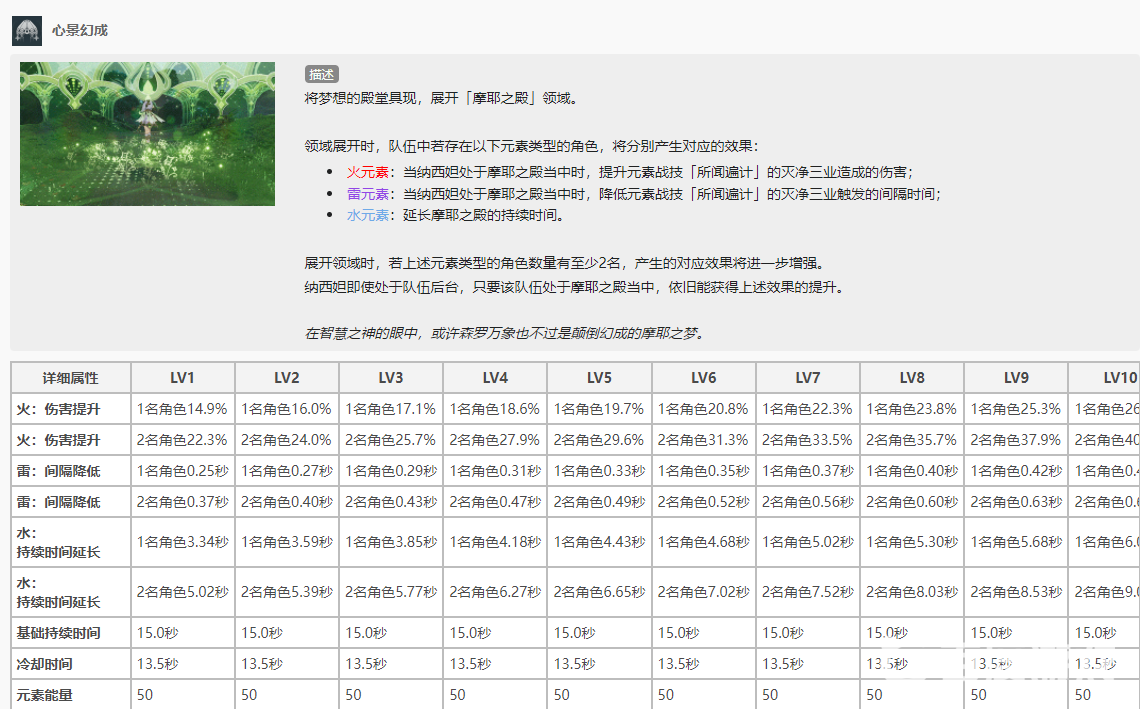Click cell 2名角色37.9%
This screenshot has width=1140, height=709.
(x=1016, y=440)
